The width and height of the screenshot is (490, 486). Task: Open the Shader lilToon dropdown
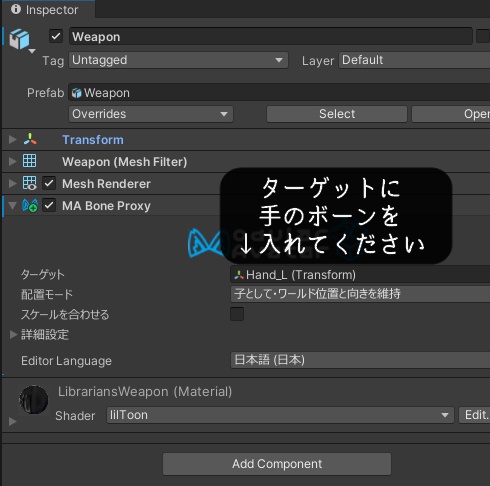pos(280,415)
